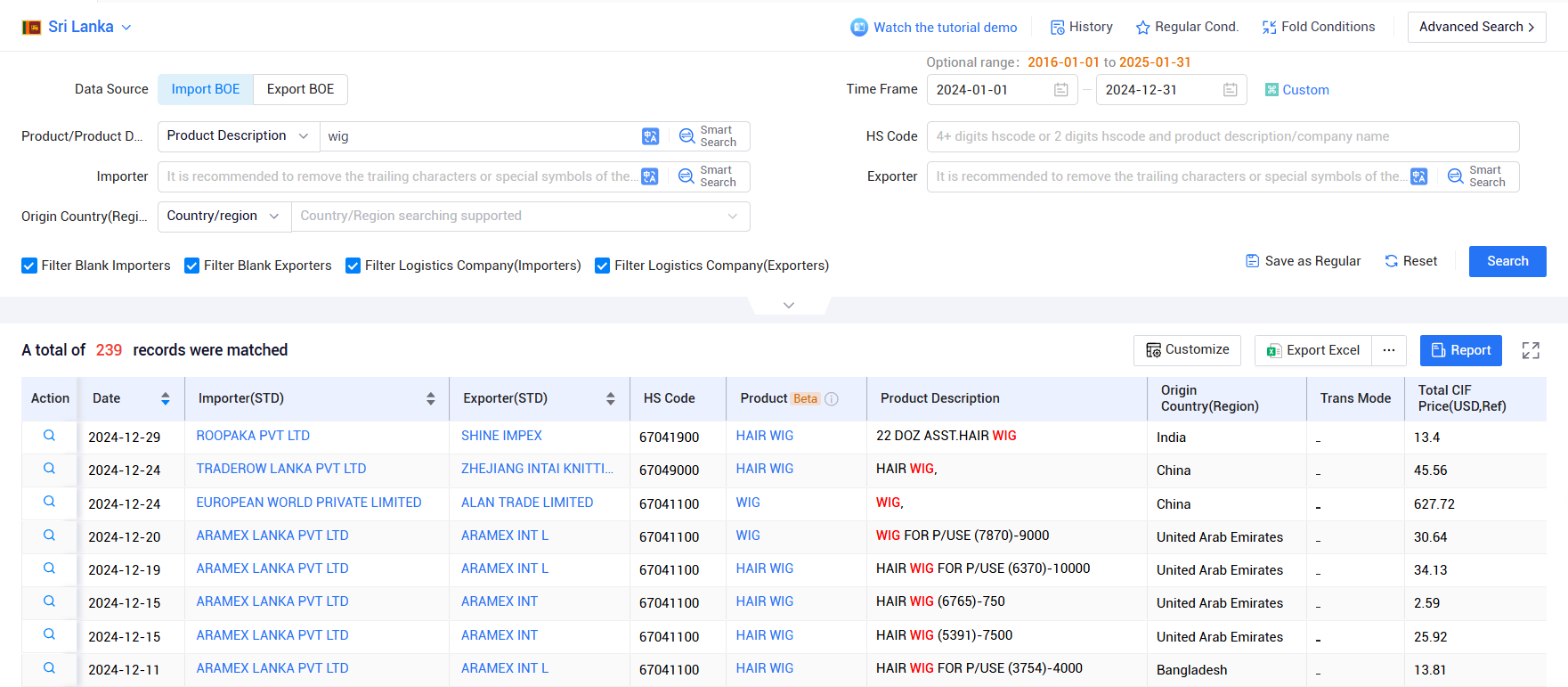Click into the HS Code input field

1222,136
